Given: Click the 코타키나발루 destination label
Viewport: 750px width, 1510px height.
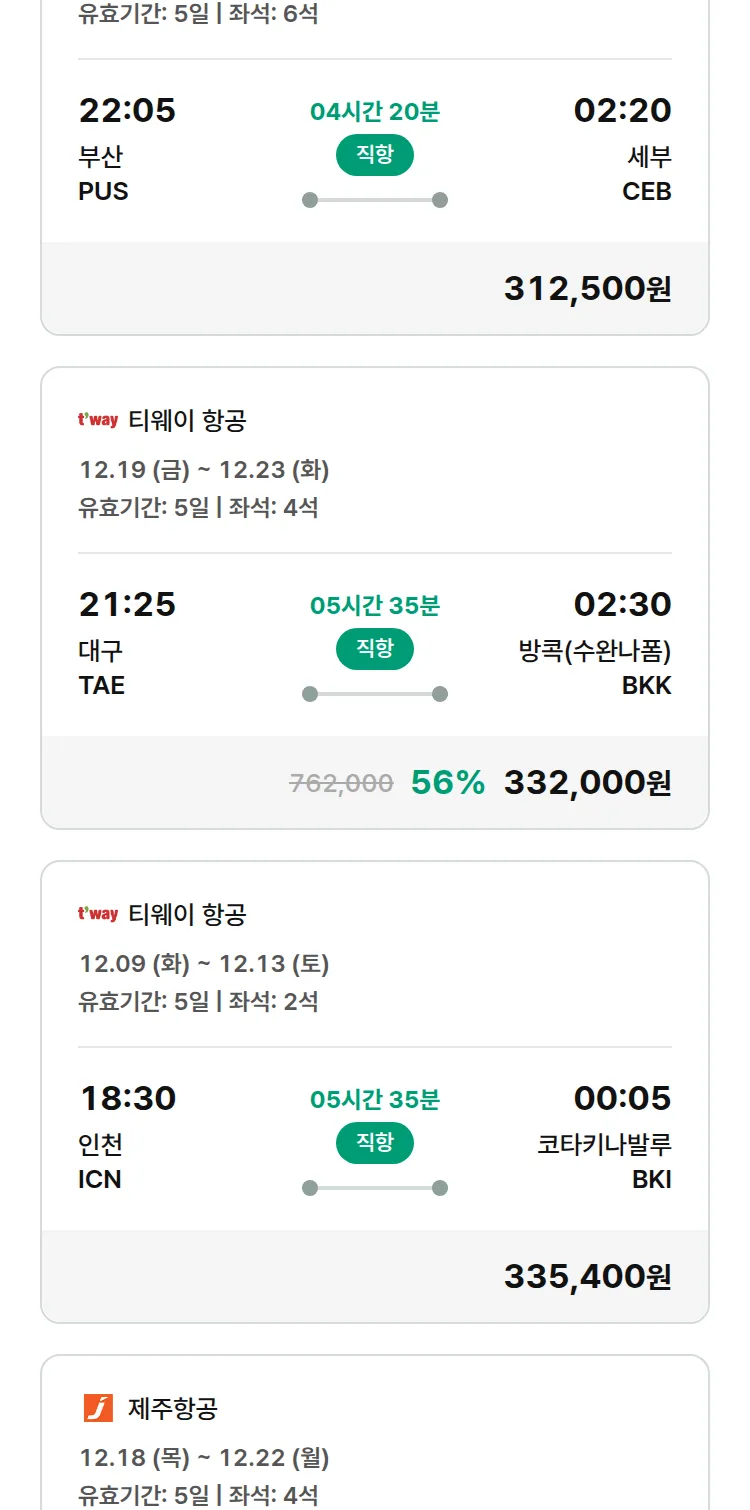Looking at the screenshot, I should point(604,1145).
